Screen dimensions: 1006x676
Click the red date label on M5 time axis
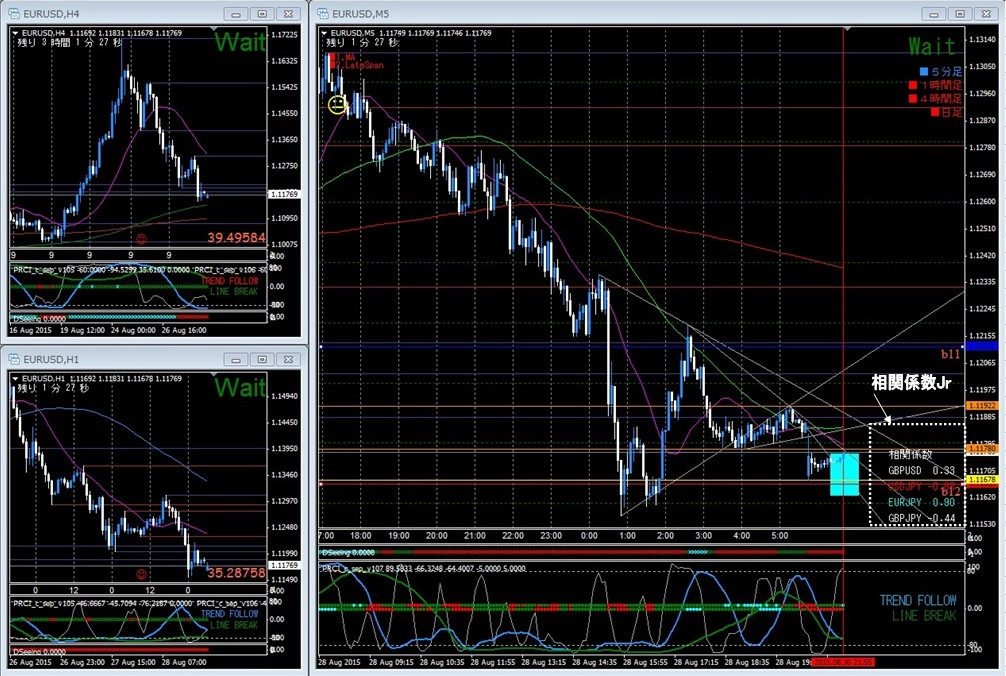842,662
